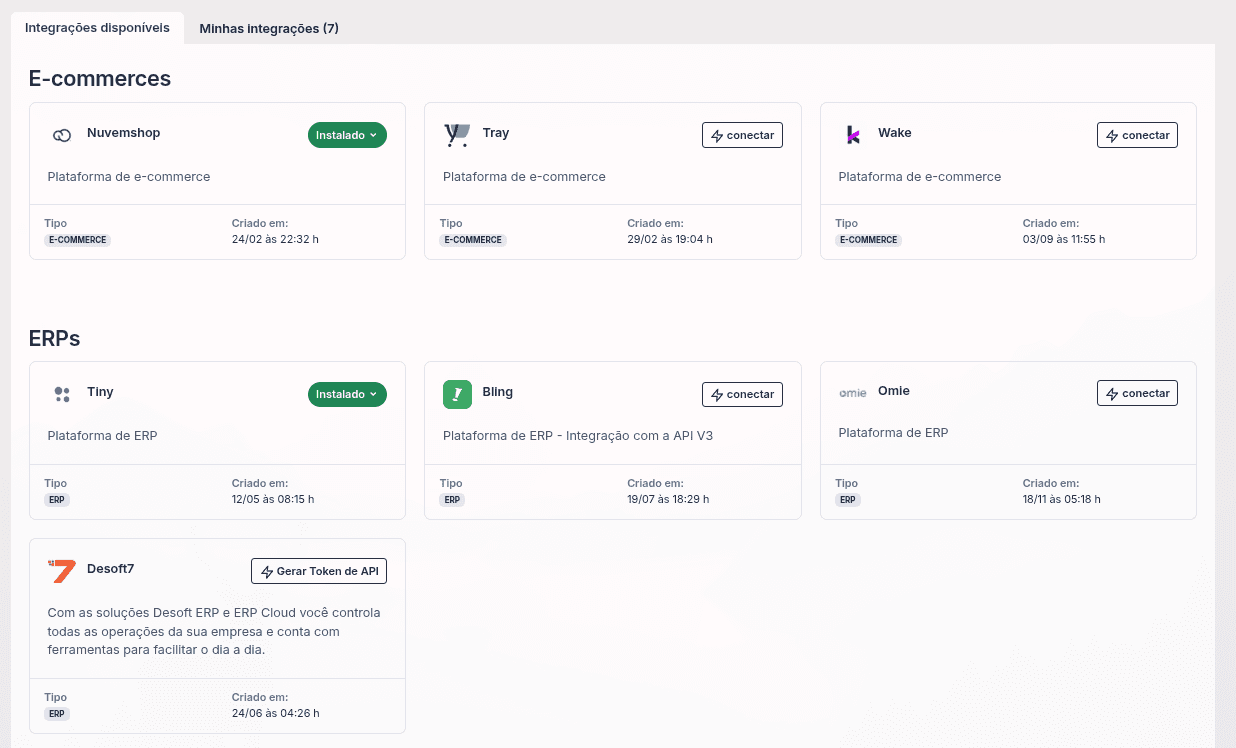Click the Tray card title
1236x748 pixels.
pyautogui.click(x=496, y=133)
